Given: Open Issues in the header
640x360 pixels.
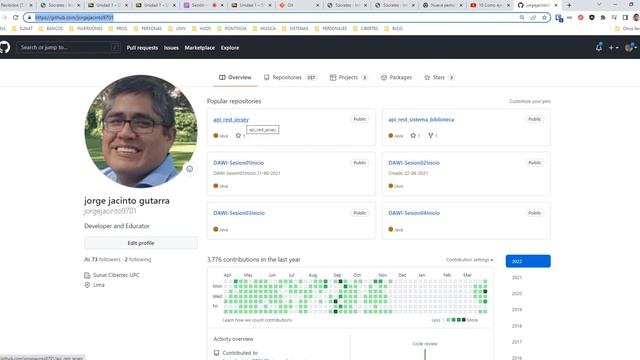Looking at the screenshot, I should (x=171, y=48).
